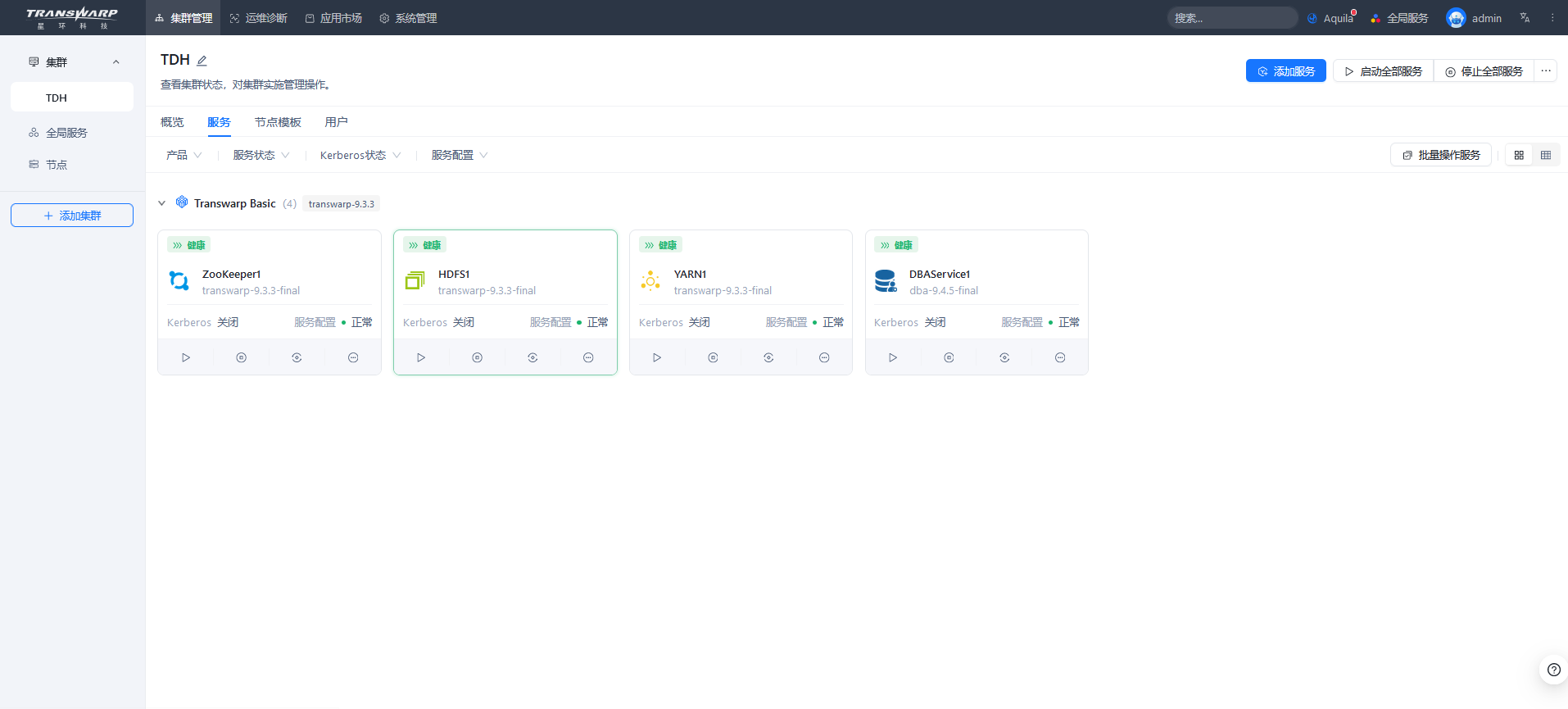Open the 产品 filter dropdown
1568x709 pixels.
click(x=184, y=155)
